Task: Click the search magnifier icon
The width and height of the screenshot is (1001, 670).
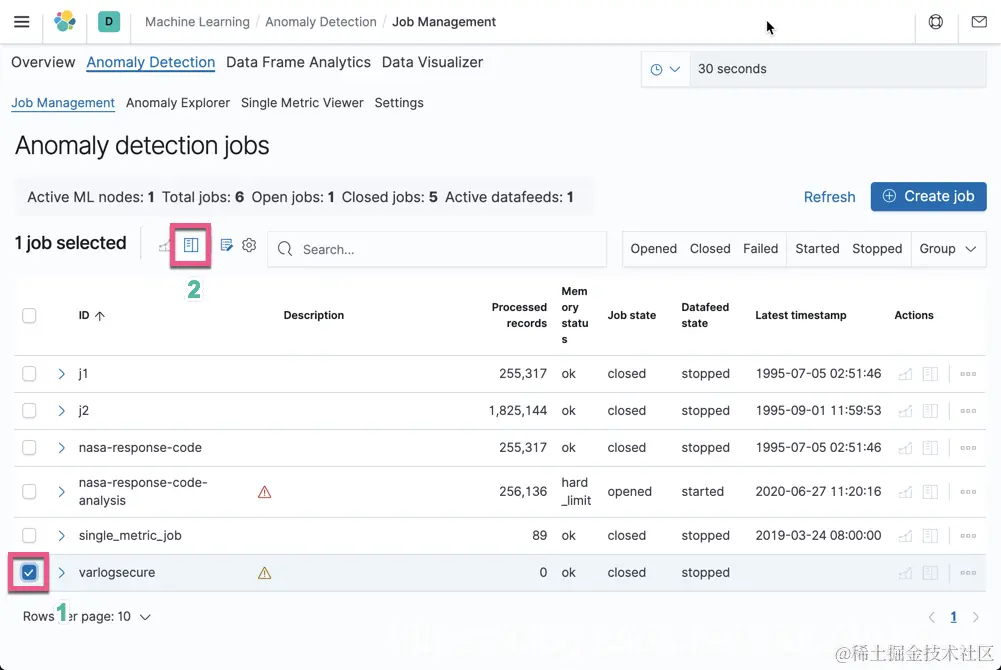Action: pyautogui.click(x=285, y=249)
